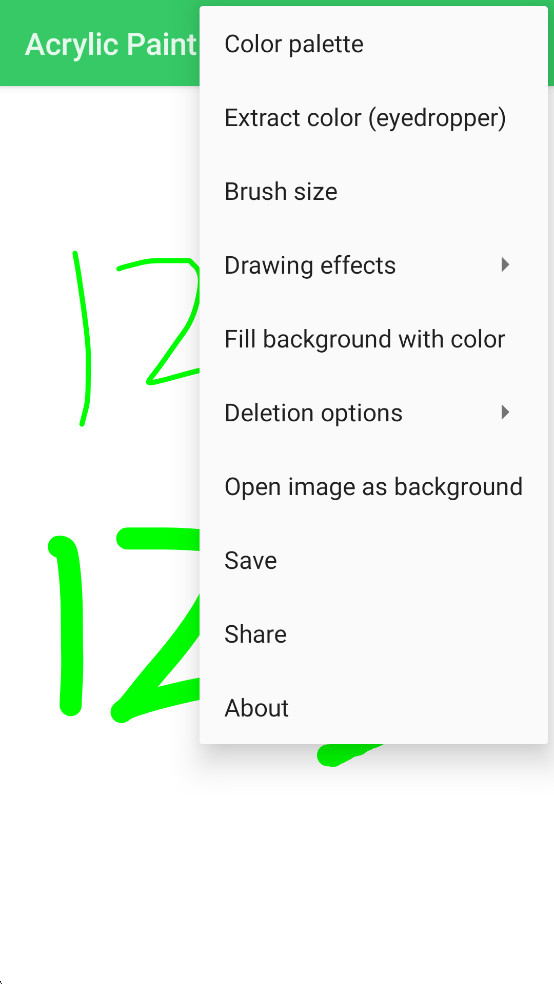Click the arrow beside Drawing effects

[505, 265]
